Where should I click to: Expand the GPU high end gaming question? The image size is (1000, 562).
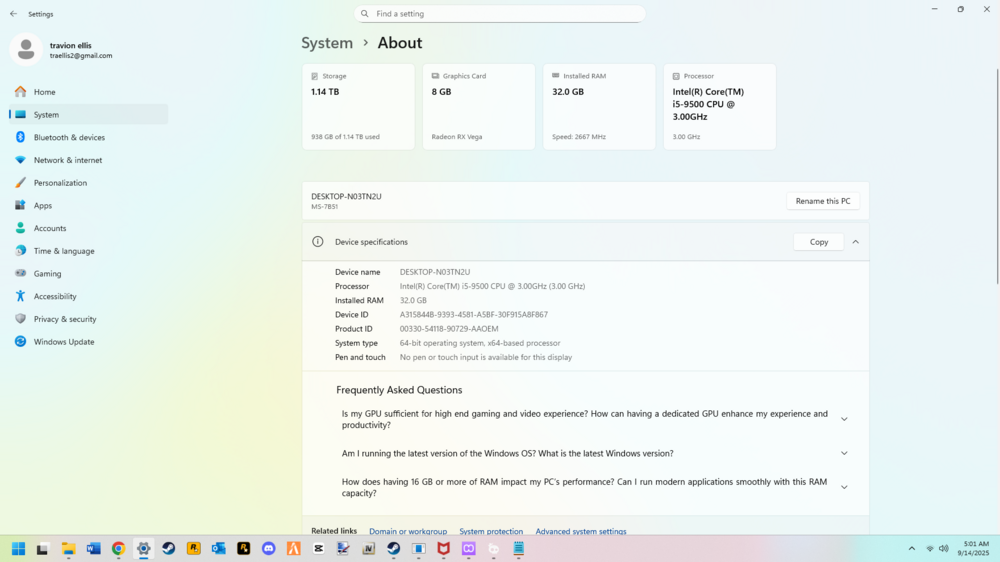[x=844, y=419]
